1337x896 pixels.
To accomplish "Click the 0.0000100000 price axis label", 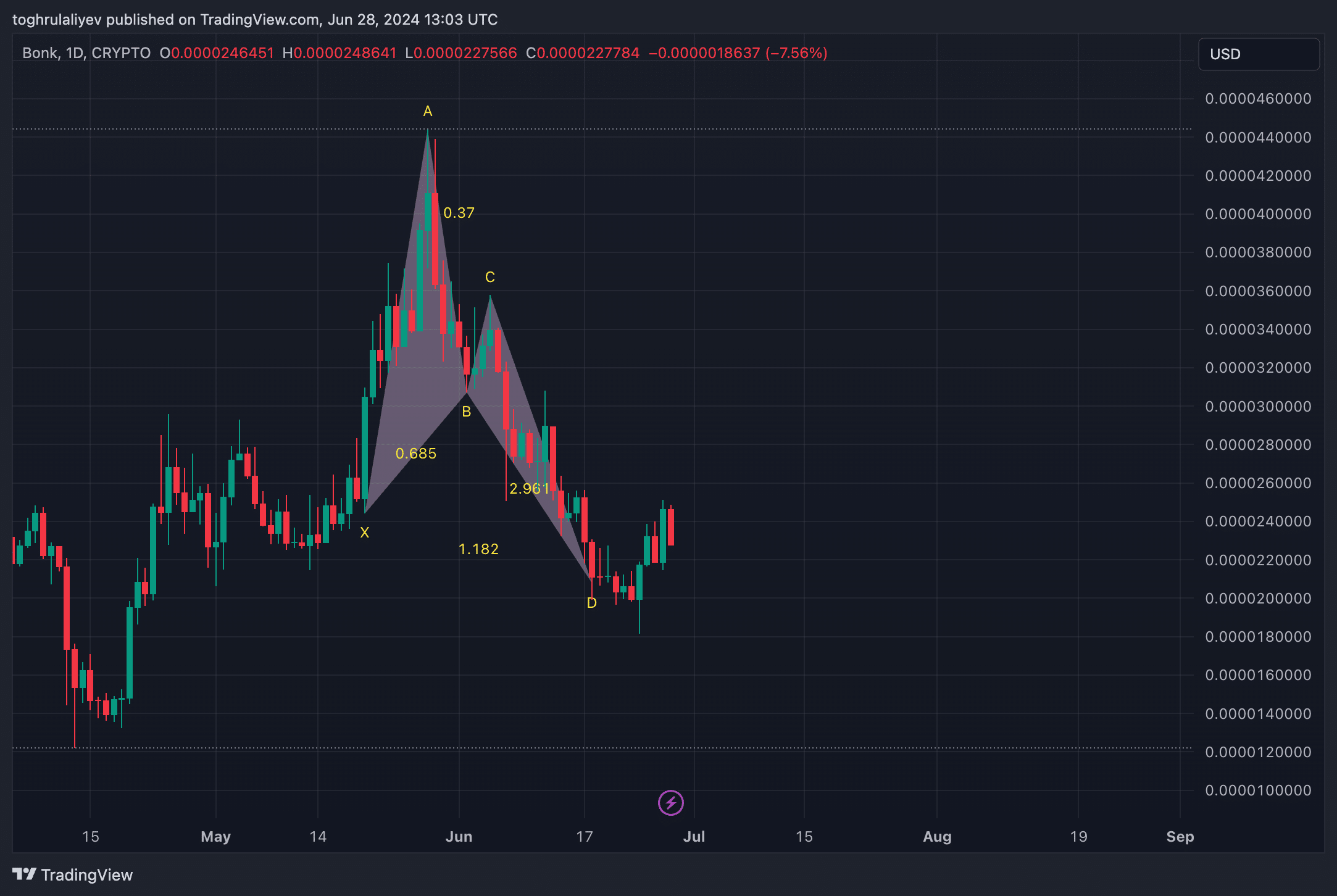I will (x=1259, y=790).
